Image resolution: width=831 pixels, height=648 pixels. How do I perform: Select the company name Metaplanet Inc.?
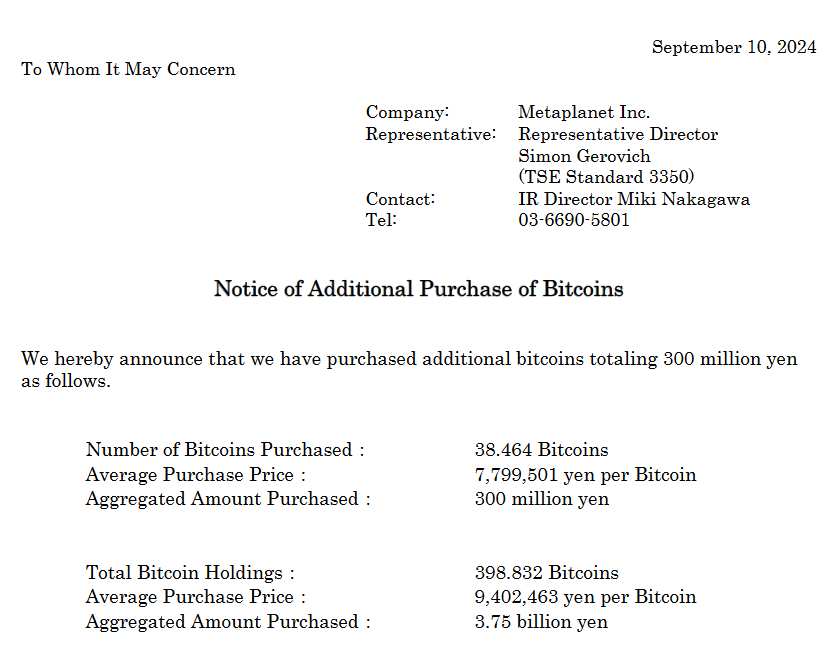pos(583,113)
